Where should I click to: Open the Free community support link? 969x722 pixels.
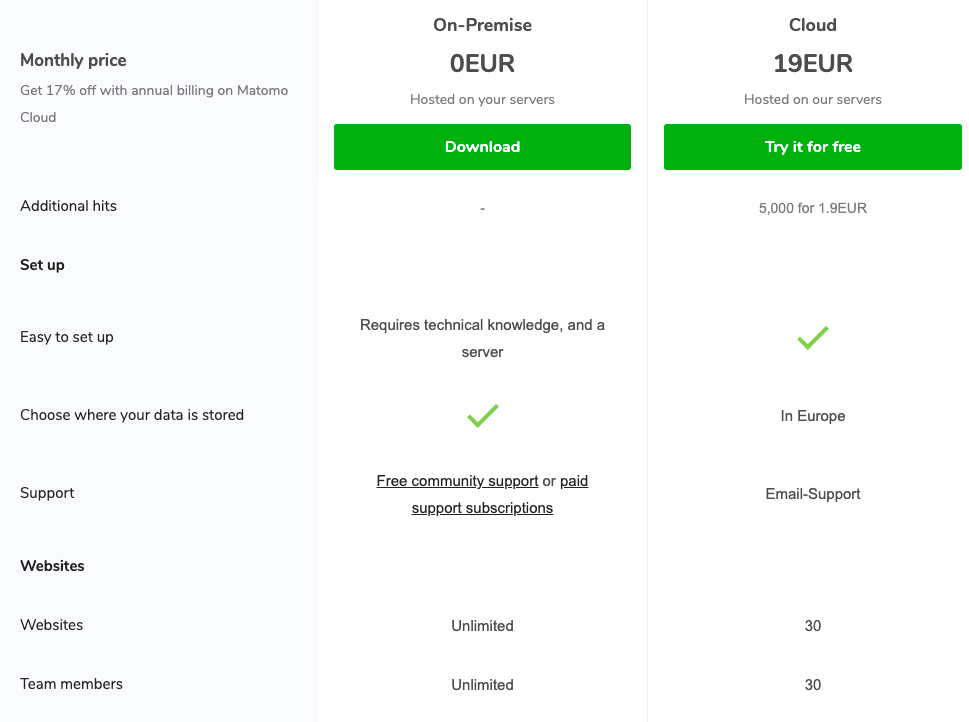point(457,481)
